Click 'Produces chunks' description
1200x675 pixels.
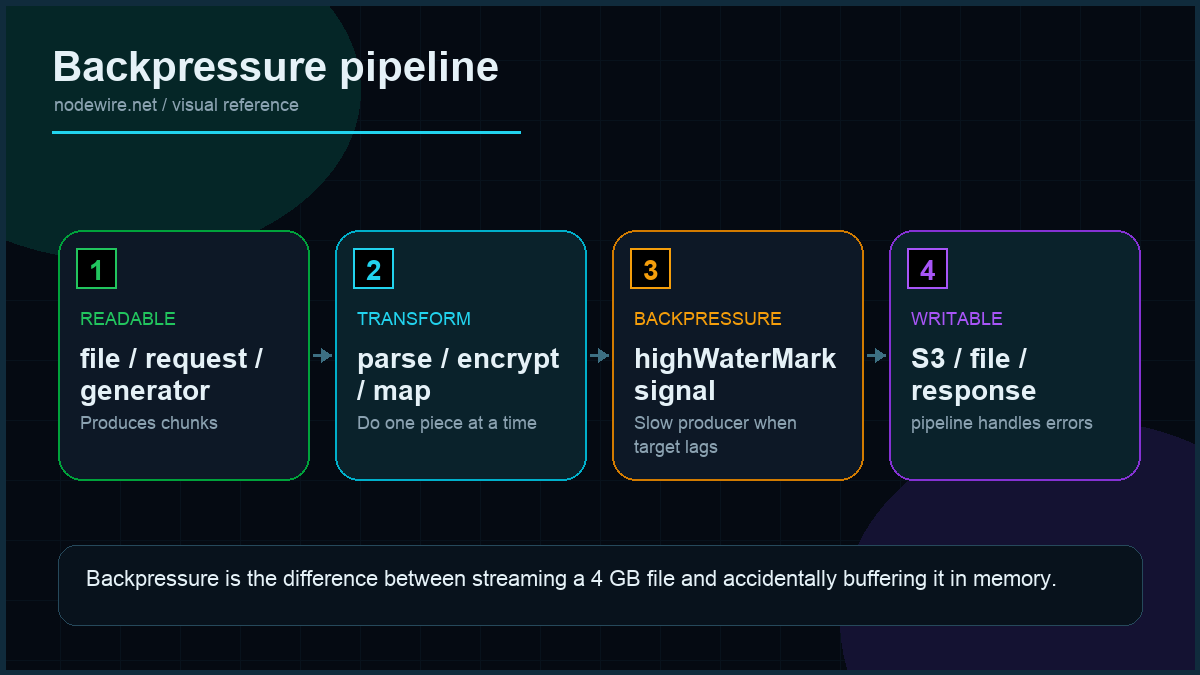click(x=149, y=423)
